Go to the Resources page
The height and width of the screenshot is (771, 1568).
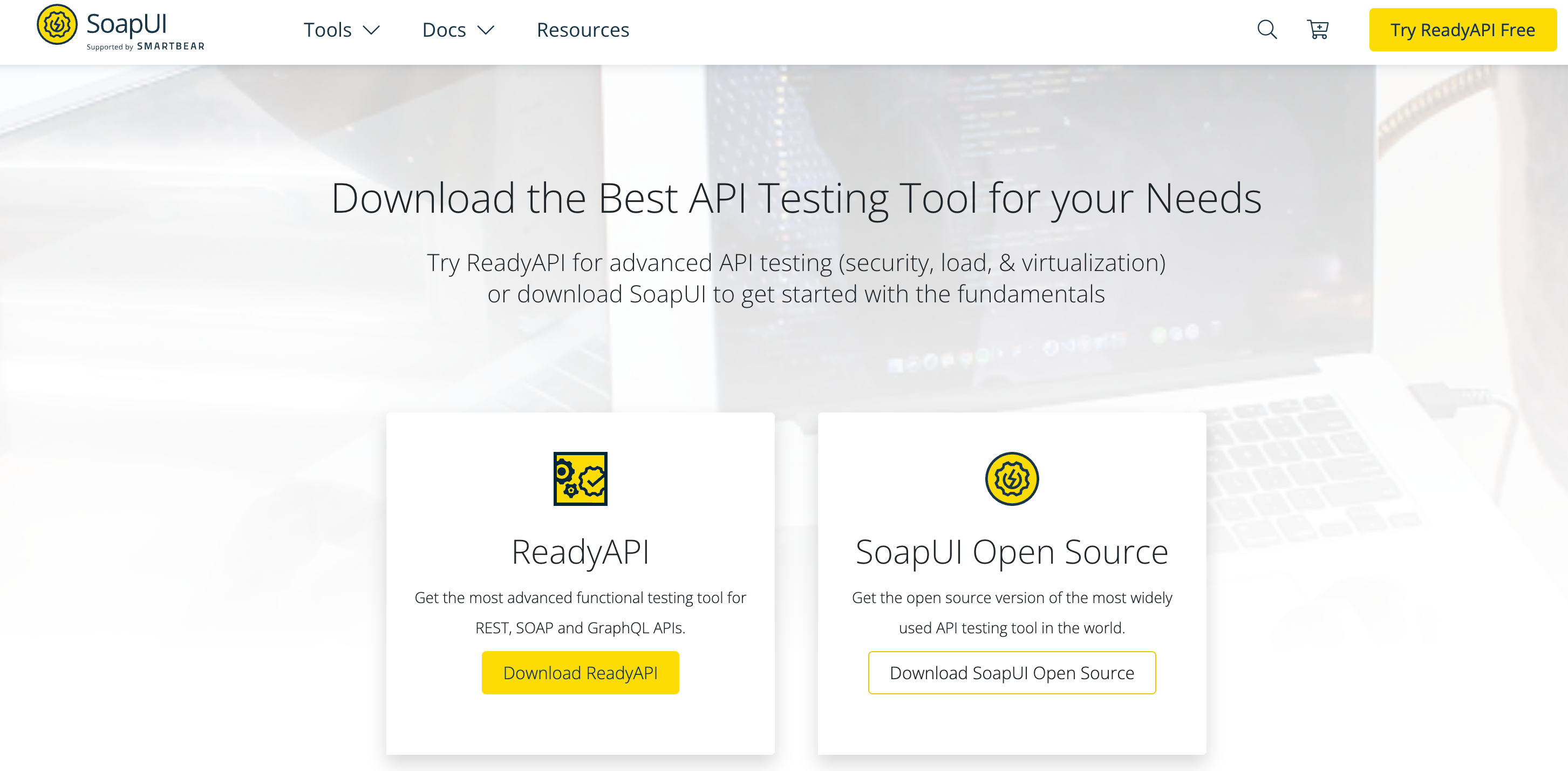pos(583,30)
